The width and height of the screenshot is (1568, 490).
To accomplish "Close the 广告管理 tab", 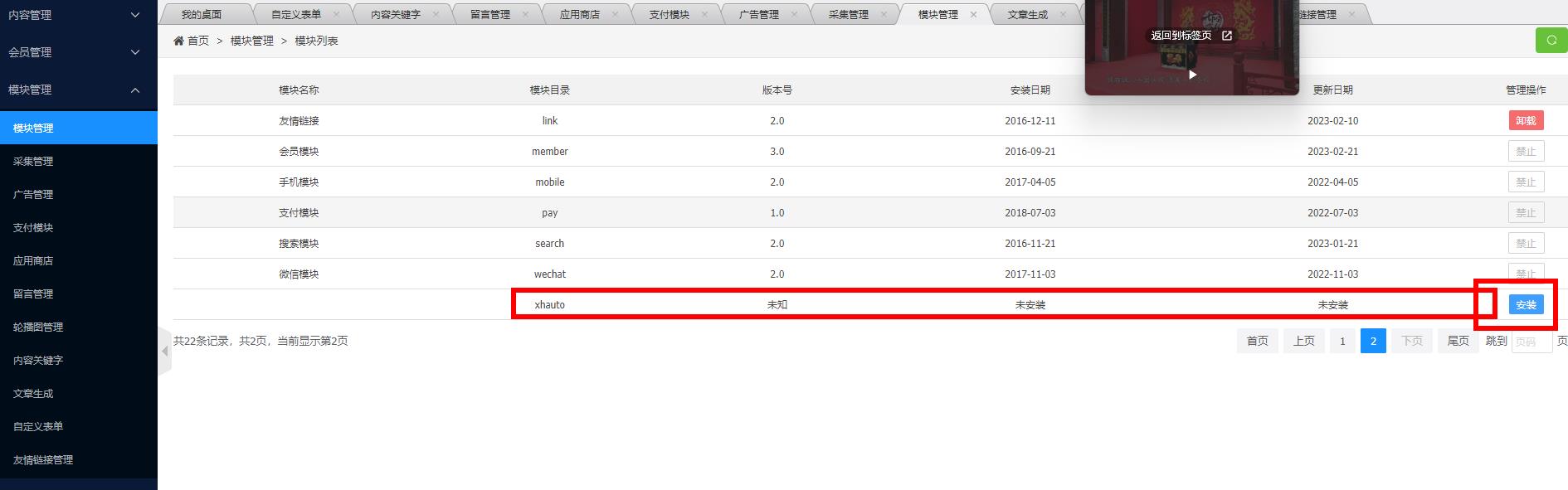I will pyautogui.click(x=794, y=14).
